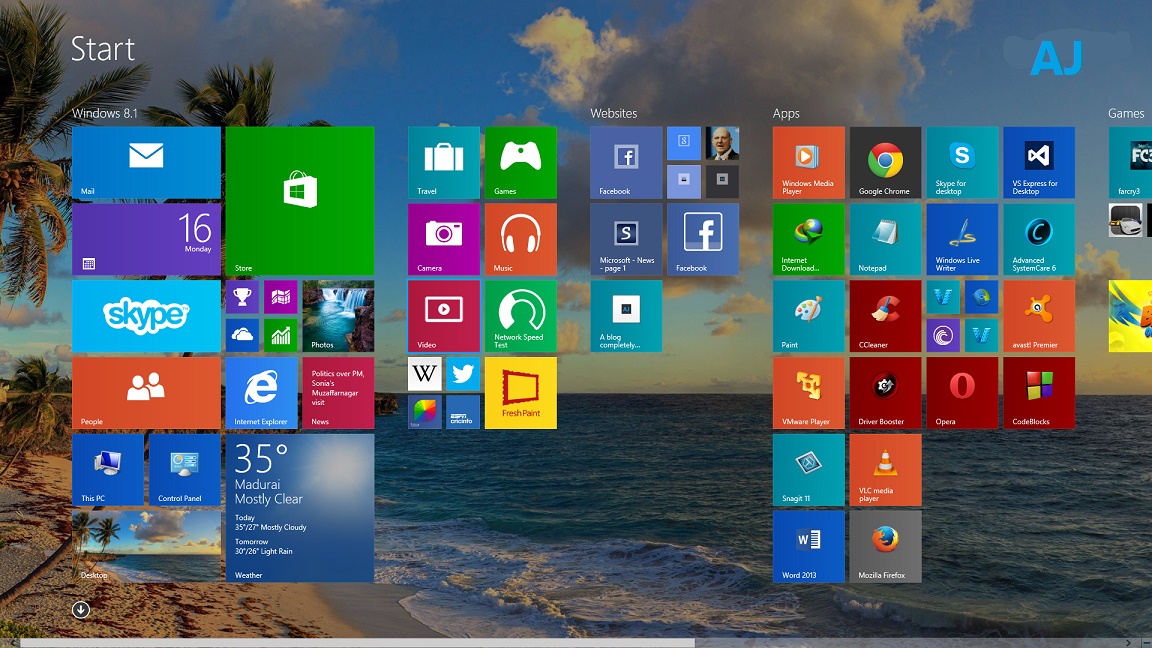Open the Store tile
This screenshot has width=1152, height=648.
click(300, 201)
